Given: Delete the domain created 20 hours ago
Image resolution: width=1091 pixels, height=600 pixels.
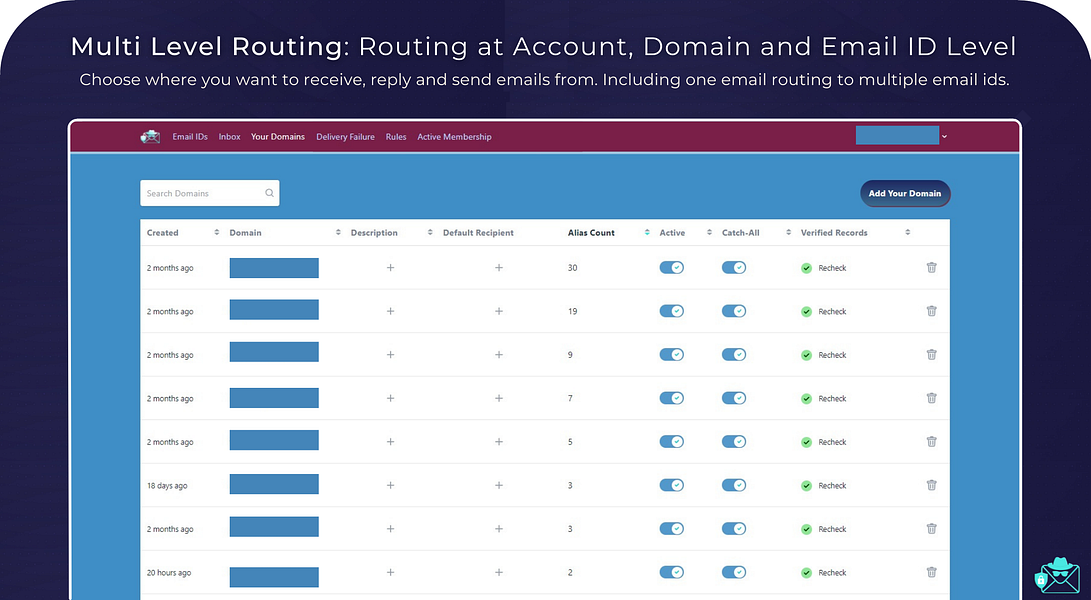Looking at the screenshot, I should point(932,572).
